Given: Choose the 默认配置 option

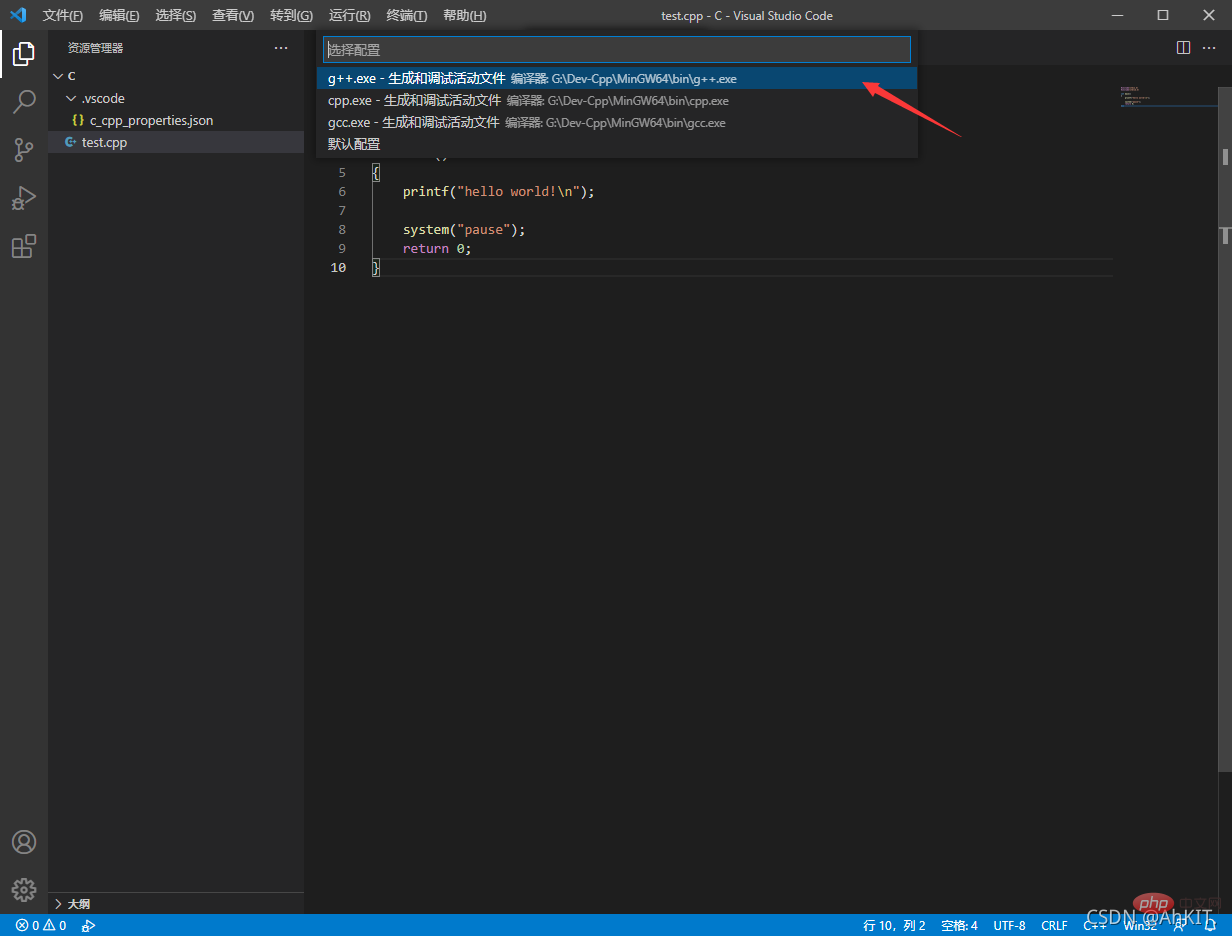Looking at the screenshot, I should 354,144.
